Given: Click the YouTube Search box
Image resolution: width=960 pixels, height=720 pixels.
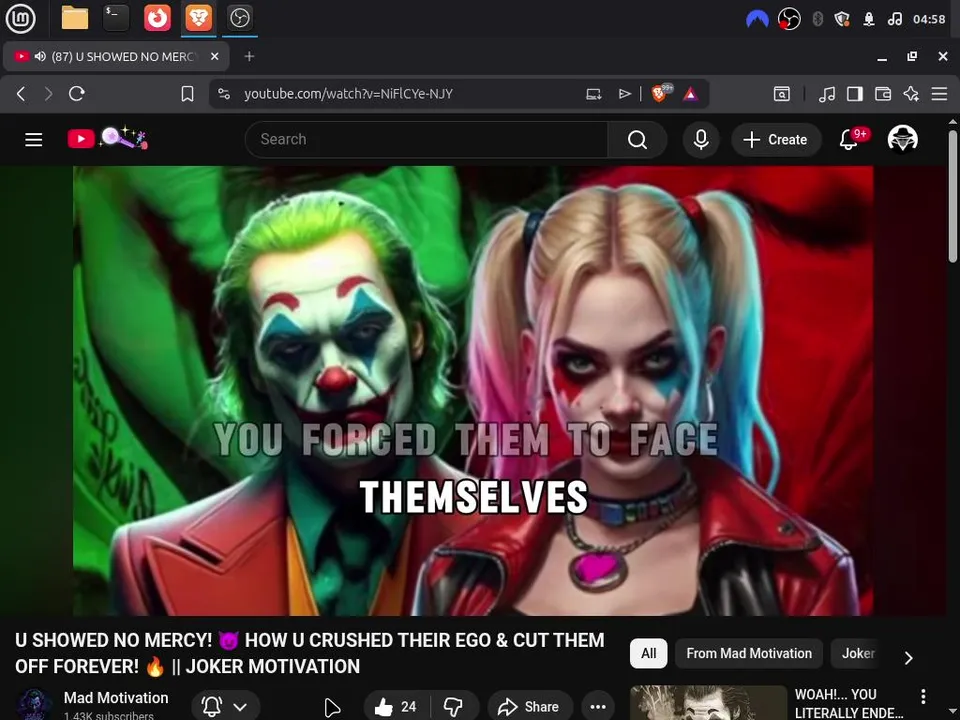Looking at the screenshot, I should coord(426,140).
